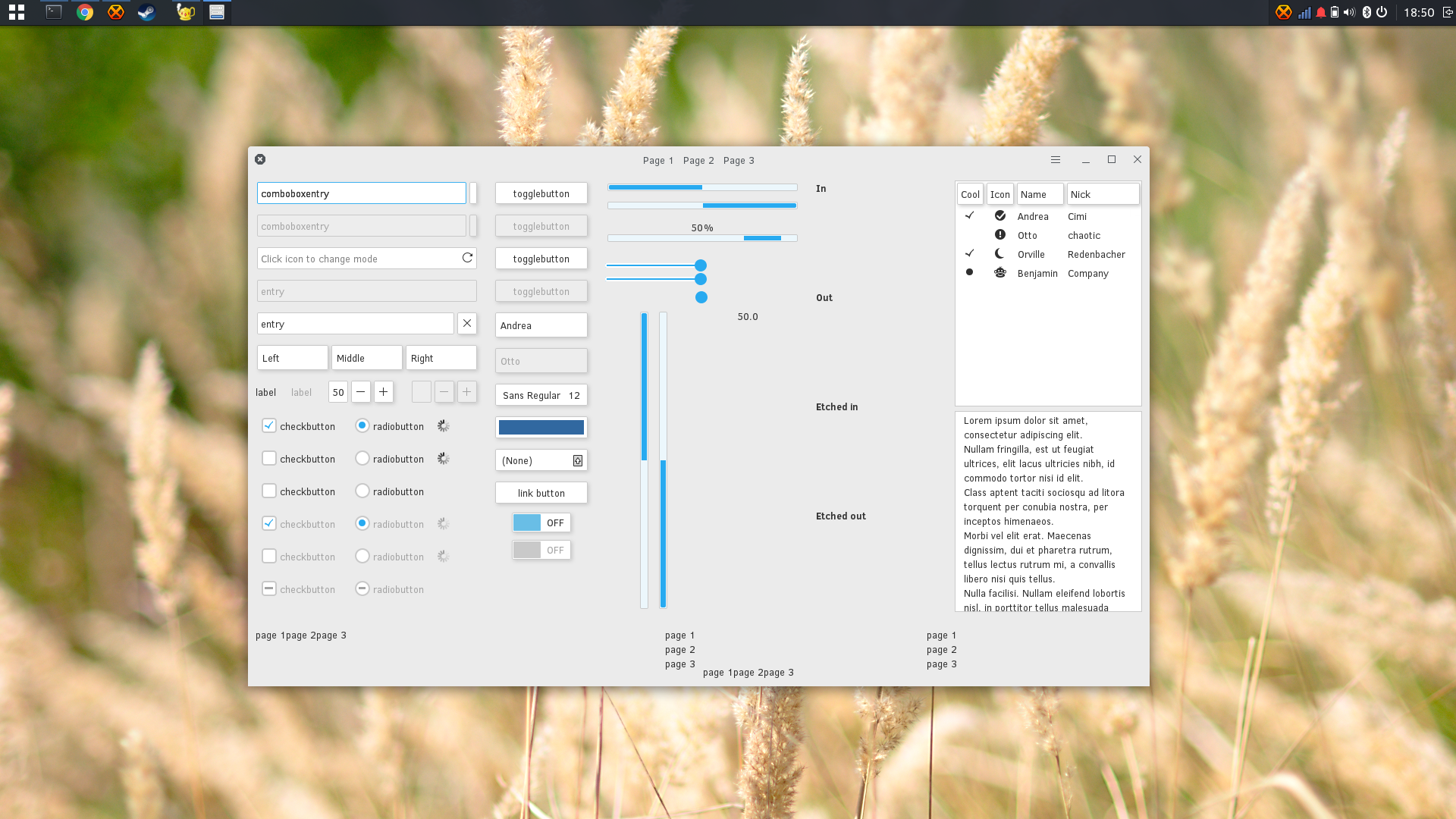This screenshot has height=819, width=1456.
Task: Click the orange hexagon tray icon
Action: coord(1283,12)
